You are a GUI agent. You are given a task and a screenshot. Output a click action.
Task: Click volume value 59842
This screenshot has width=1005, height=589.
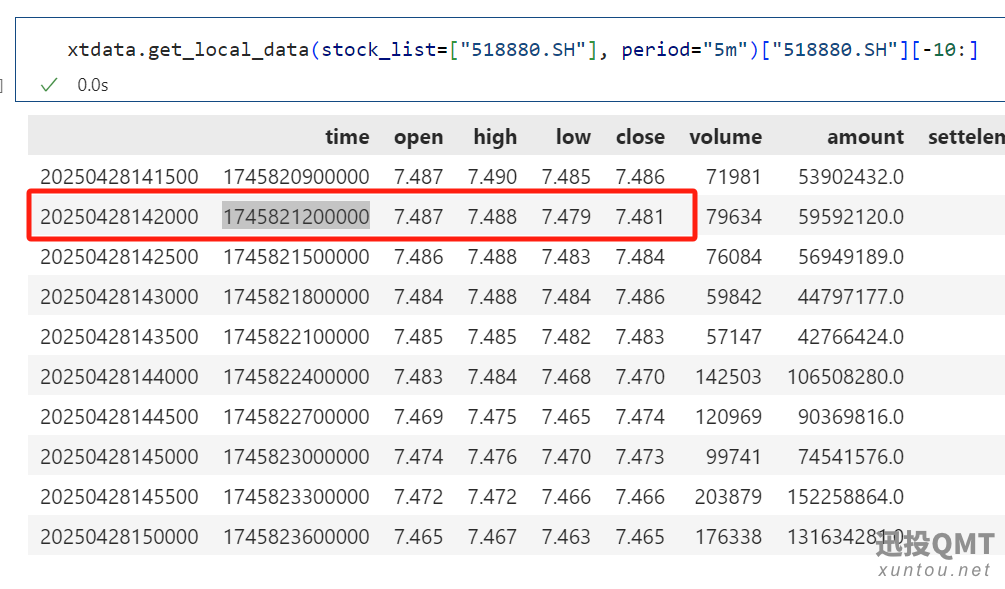pyautogui.click(x=734, y=297)
